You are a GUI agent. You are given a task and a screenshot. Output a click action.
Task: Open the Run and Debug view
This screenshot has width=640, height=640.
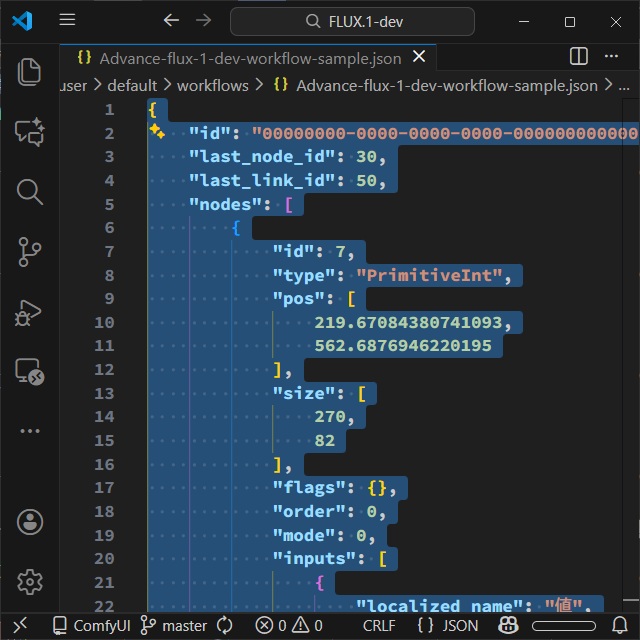[x=30, y=313]
